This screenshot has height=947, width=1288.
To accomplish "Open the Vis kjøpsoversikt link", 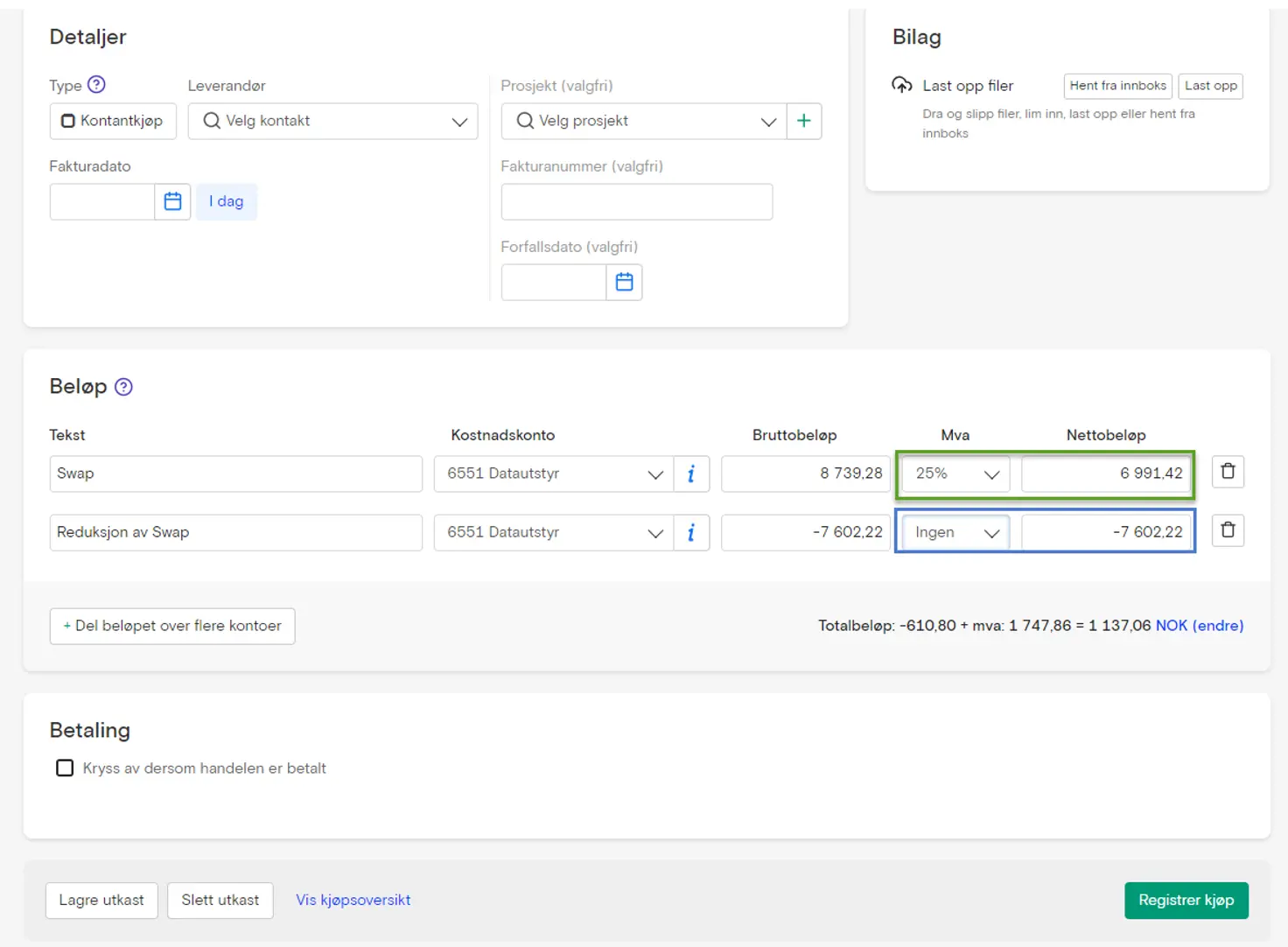I will point(353,900).
